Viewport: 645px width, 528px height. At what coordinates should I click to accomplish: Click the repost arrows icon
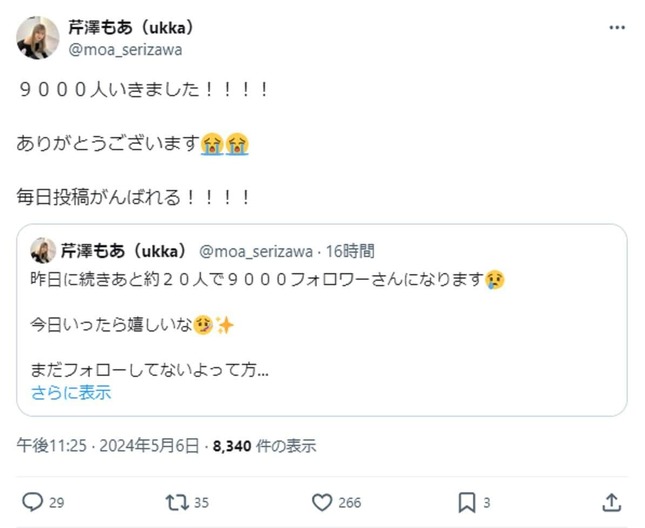[174, 502]
